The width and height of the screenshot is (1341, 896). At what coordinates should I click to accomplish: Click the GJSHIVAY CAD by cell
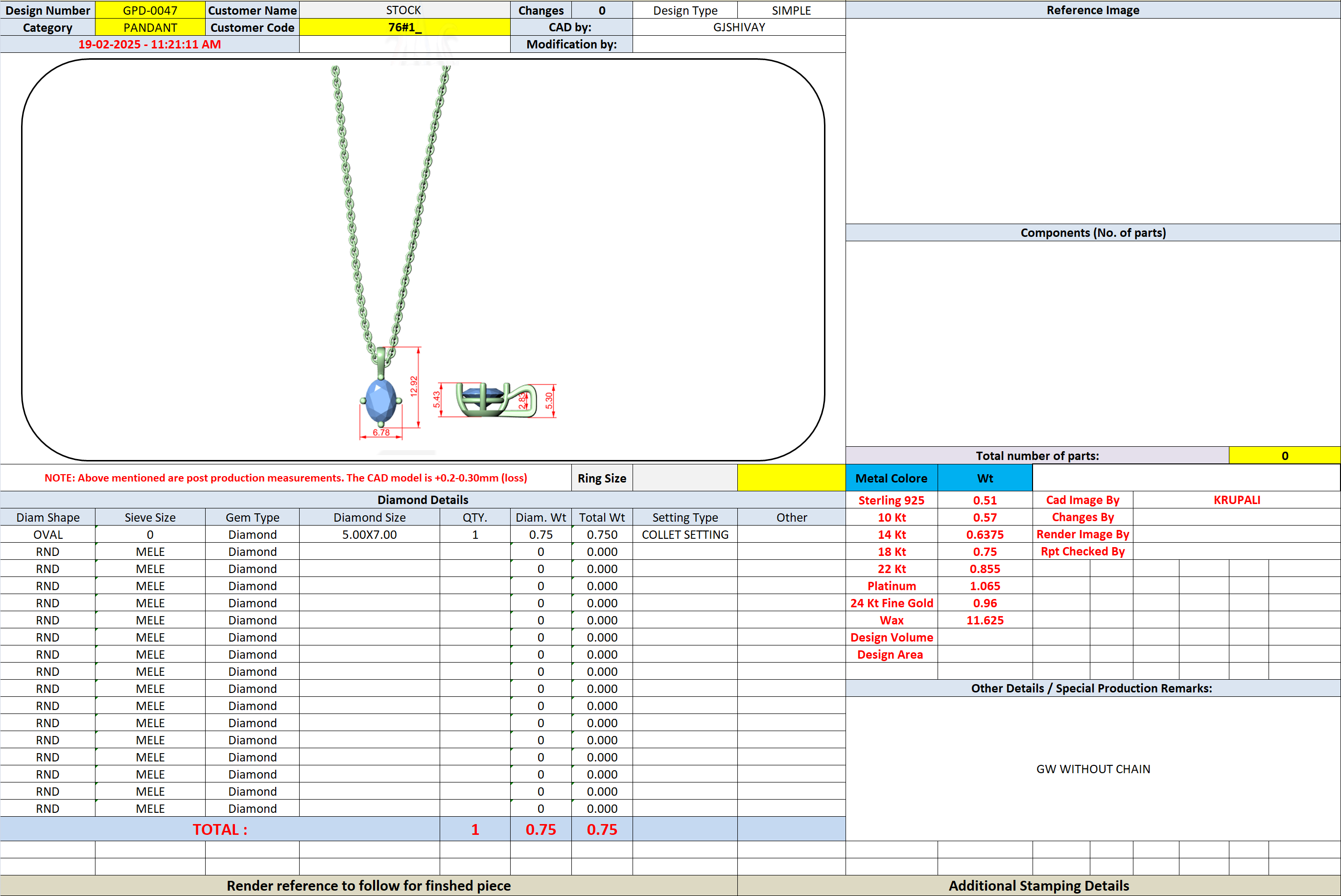(739, 27)
